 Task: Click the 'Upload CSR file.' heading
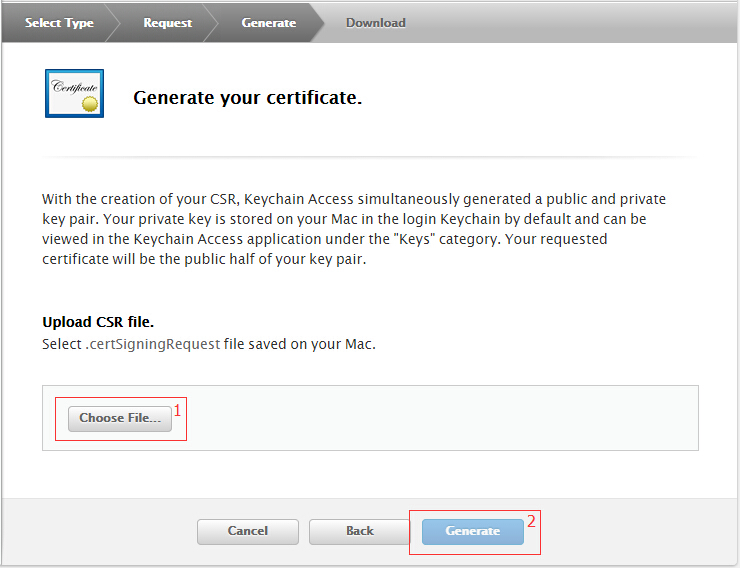pyautogui.click(x=98, y=322)
